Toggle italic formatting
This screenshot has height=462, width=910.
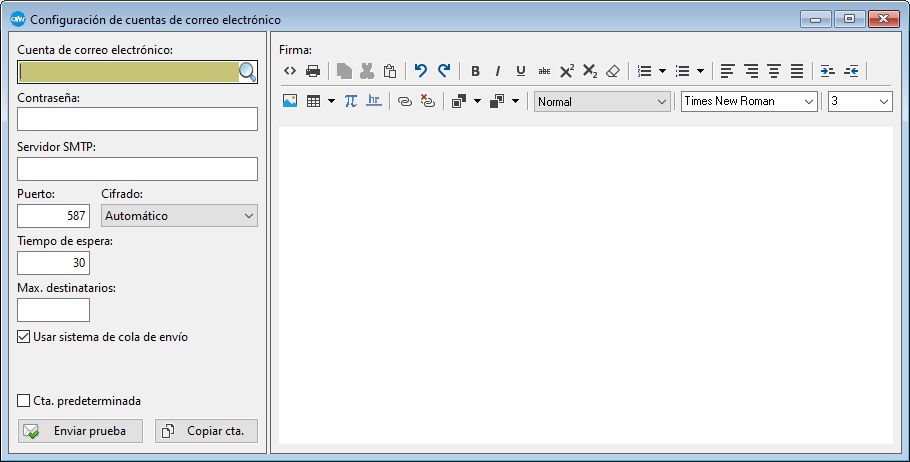tap(497, 71)
